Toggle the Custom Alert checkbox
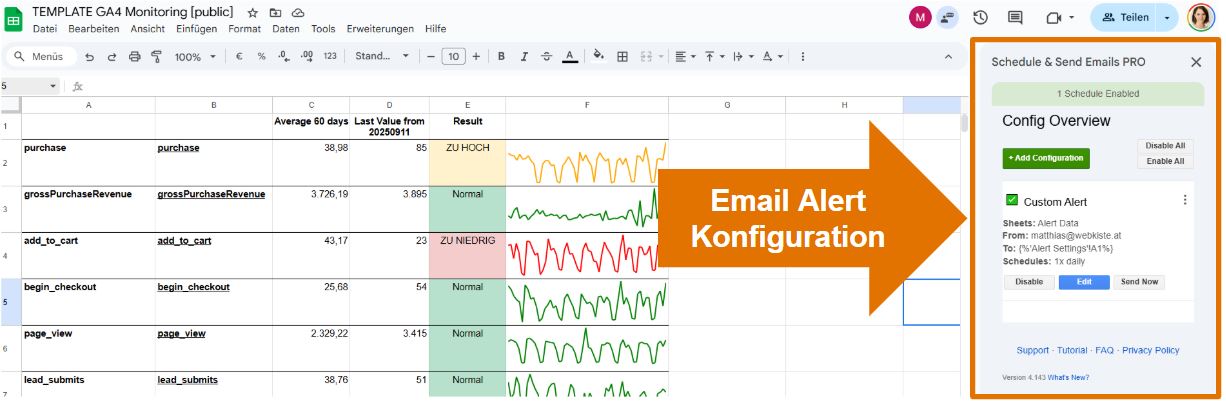This screenshot has width=1226, height=404. pos(1011,200)
